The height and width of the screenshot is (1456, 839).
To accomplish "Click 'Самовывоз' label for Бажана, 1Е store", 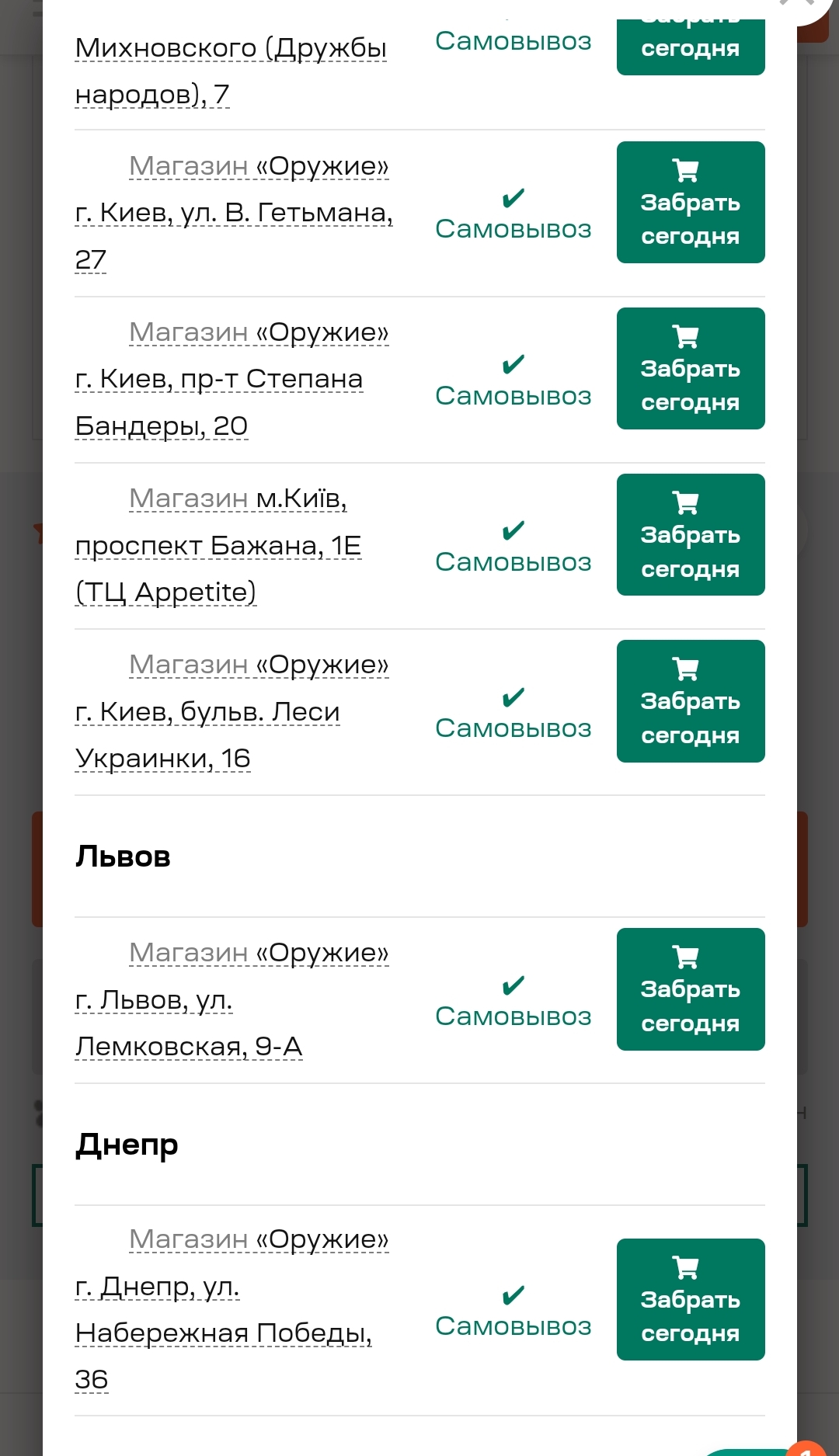I will [x=513, y=561].
